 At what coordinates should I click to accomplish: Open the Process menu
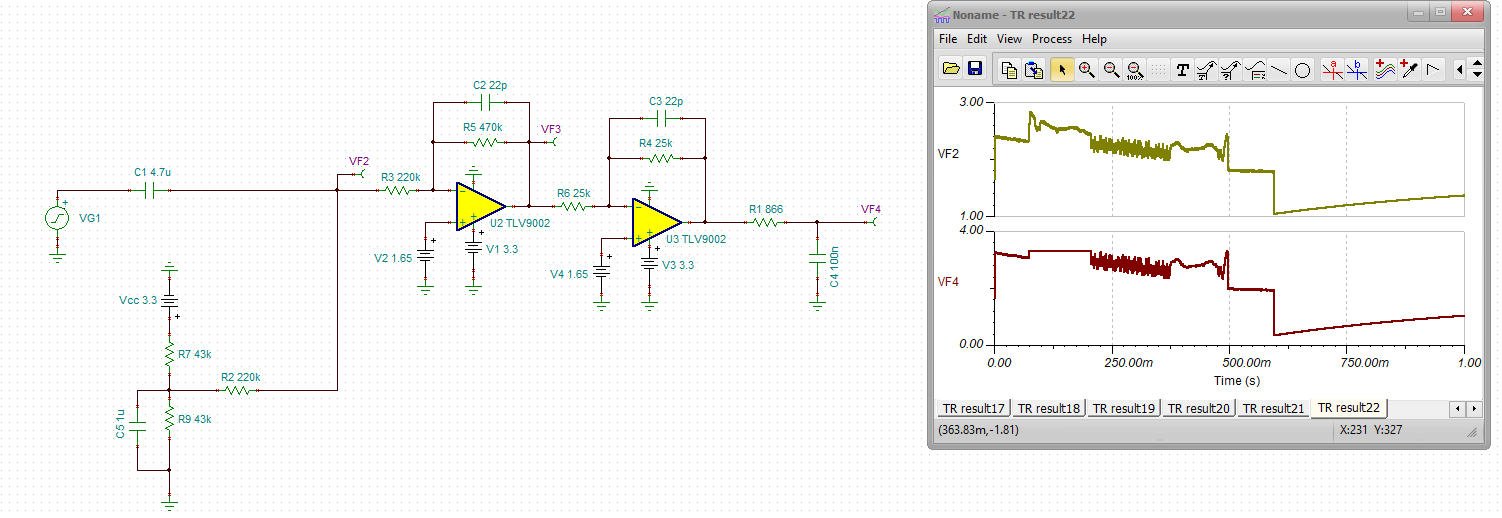point(1052,39)
